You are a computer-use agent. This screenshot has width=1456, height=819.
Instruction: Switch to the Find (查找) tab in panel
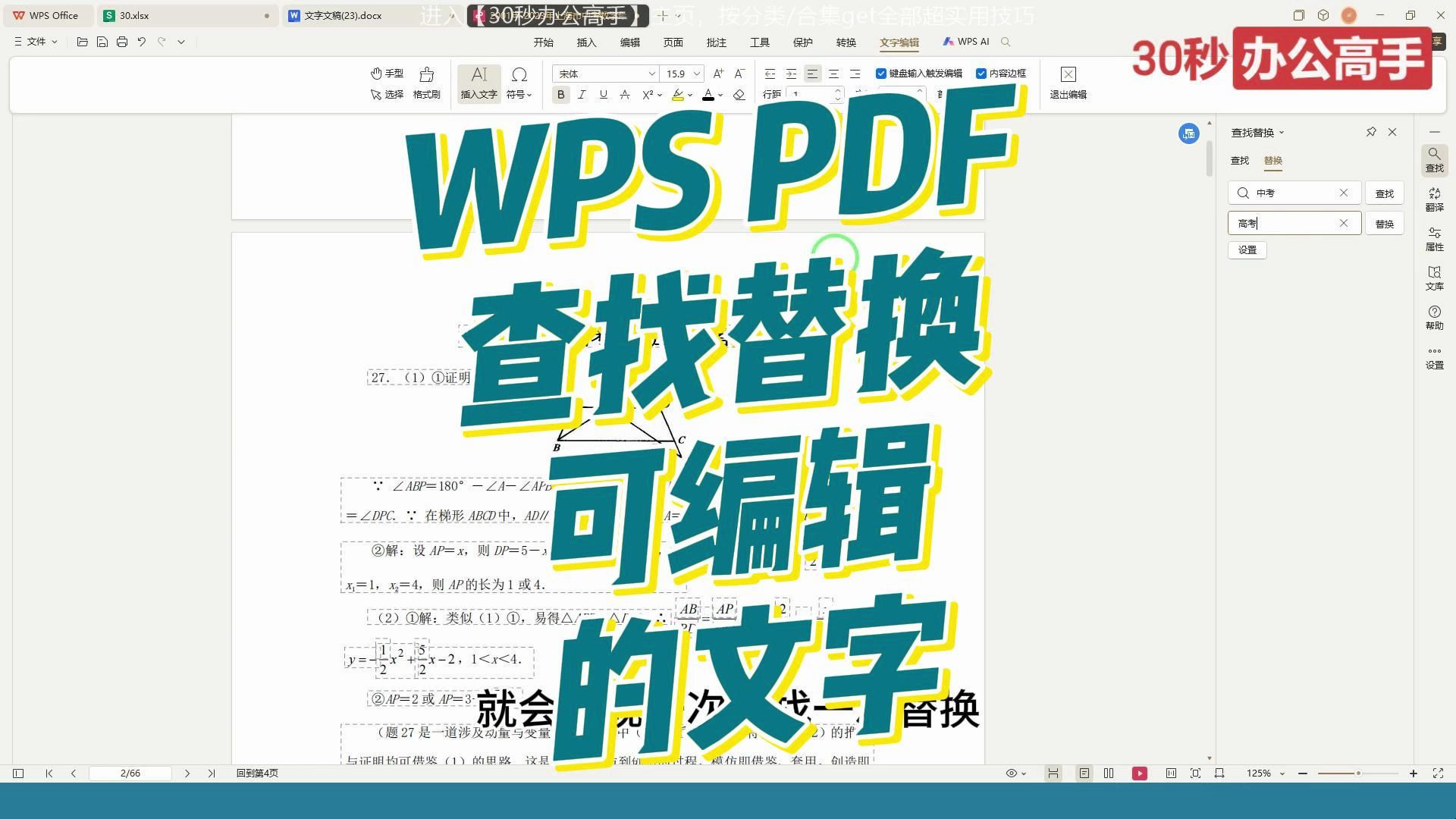(x=1239, y=161)
